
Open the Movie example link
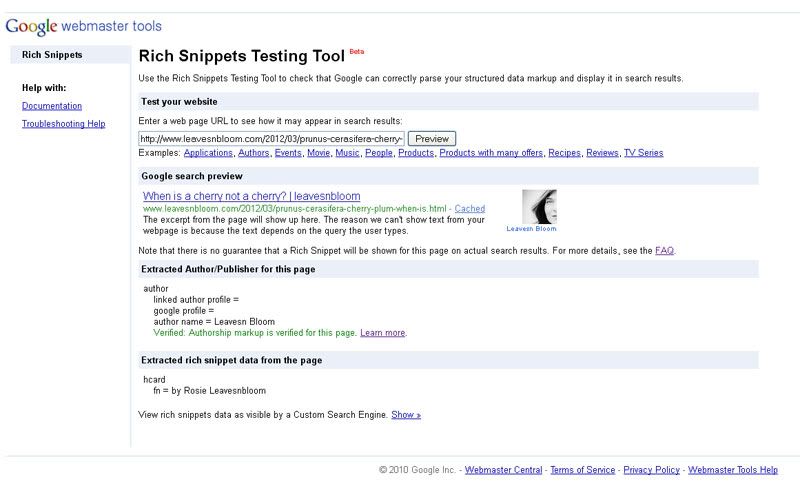click(x=318, y=153)
